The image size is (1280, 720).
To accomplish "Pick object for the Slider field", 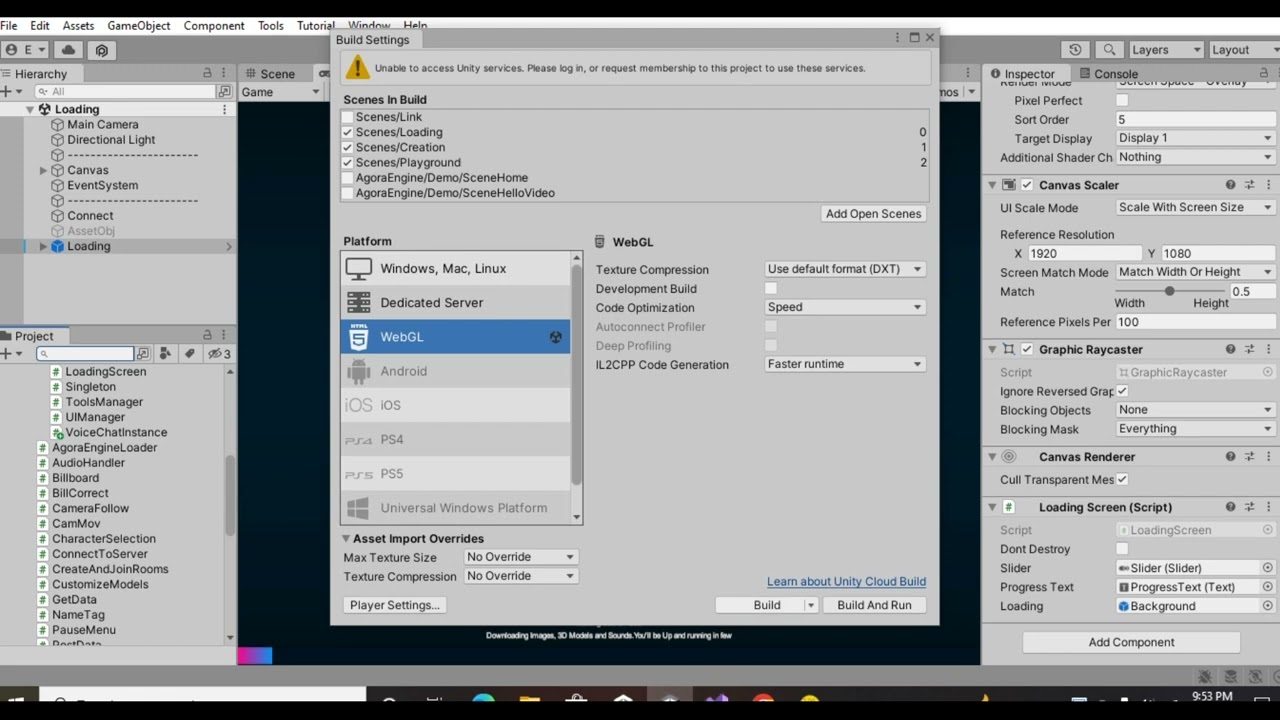I will coord(1268,568).
